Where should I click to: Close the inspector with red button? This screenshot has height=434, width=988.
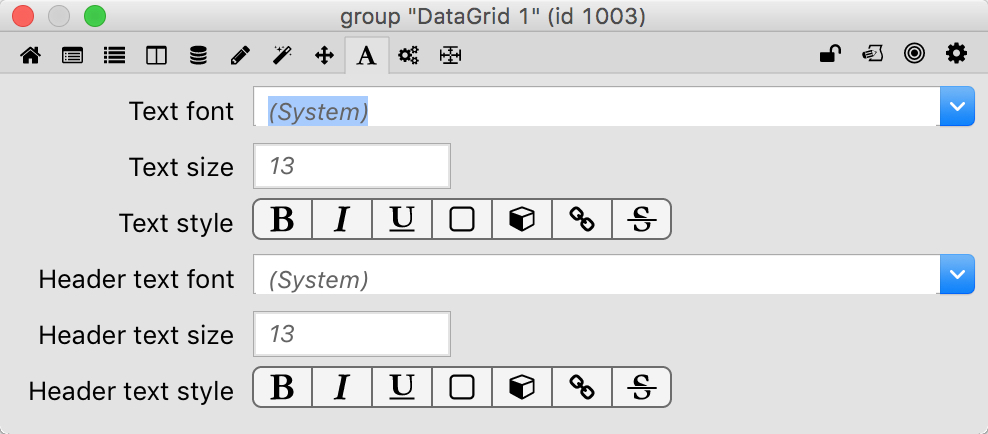click(23, 16)
